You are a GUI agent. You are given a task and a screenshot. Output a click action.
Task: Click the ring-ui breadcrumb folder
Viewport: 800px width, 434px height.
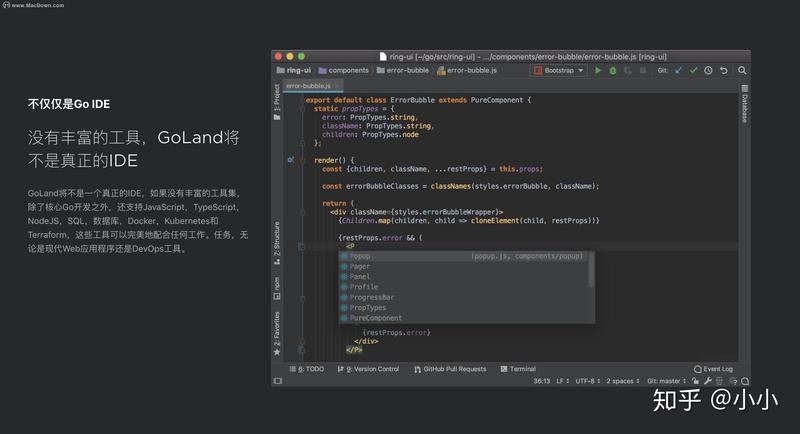click(293, 70)
